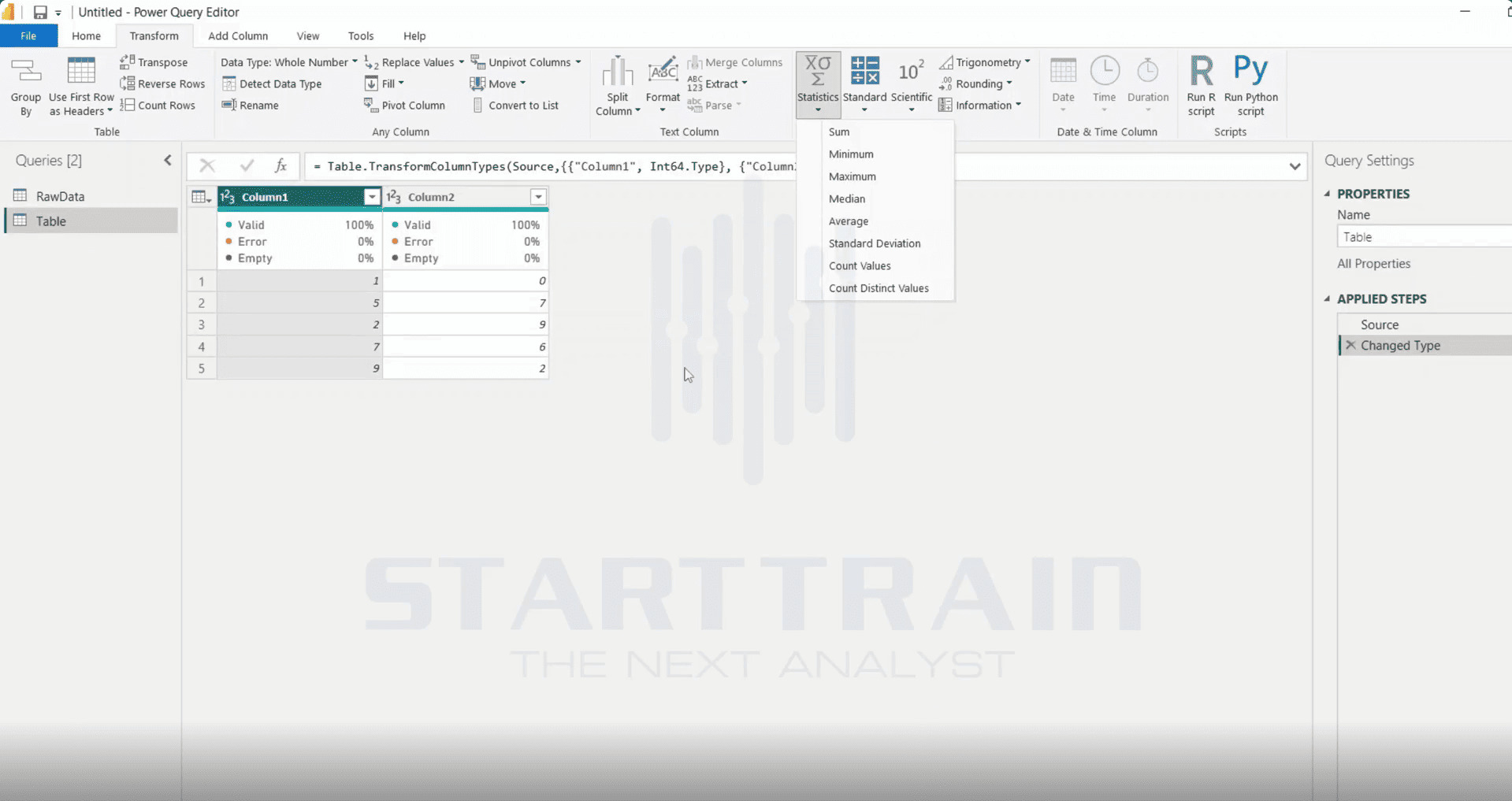The image size is (1512, 801).
Task: Click the save icon in title bar
Action: (40, 12)
